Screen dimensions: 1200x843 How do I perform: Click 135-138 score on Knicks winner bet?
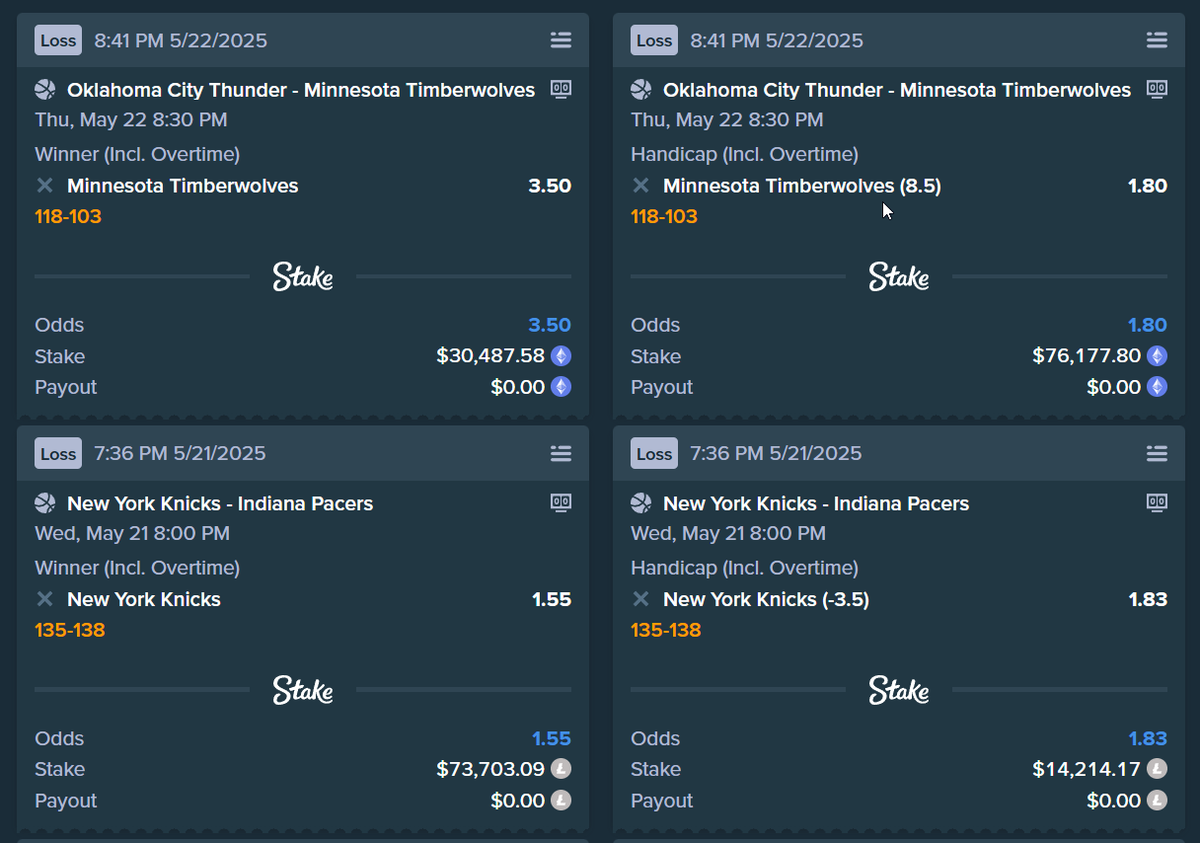(x=70, y=630)
